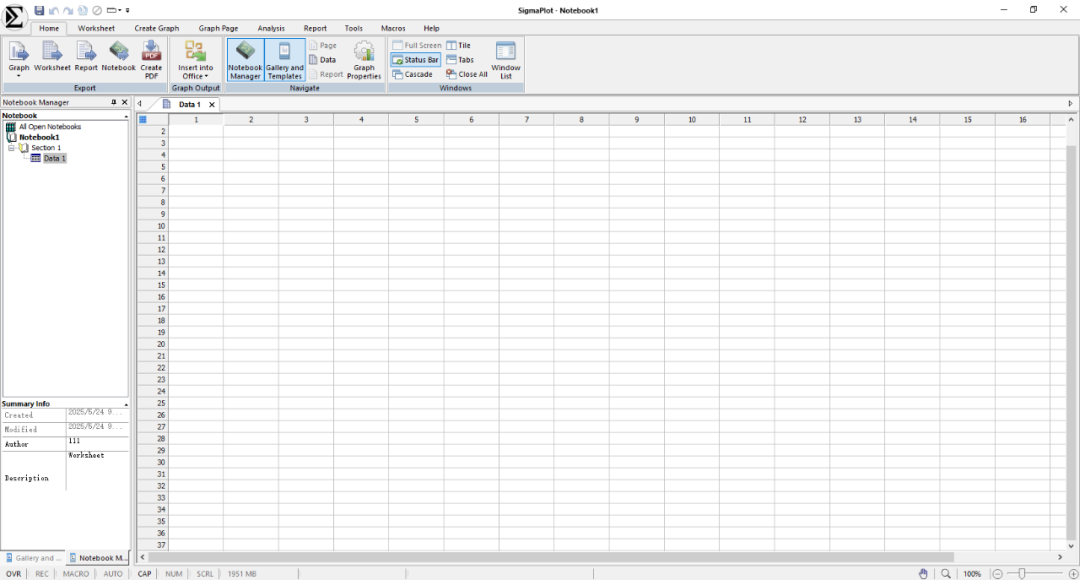The width and height of the screenshot is (1080, 580).
Task: Select the hand pan tool in status bar
Action: pos(923,574)
